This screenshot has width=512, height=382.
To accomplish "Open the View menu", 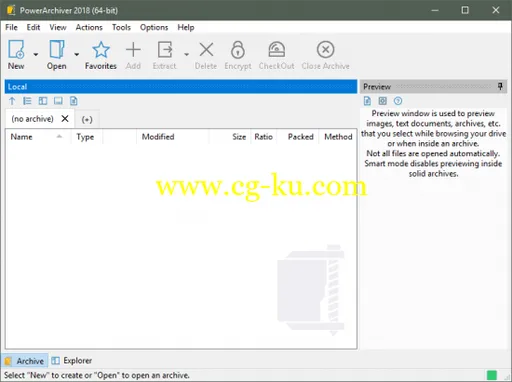I will pos(58,27).
